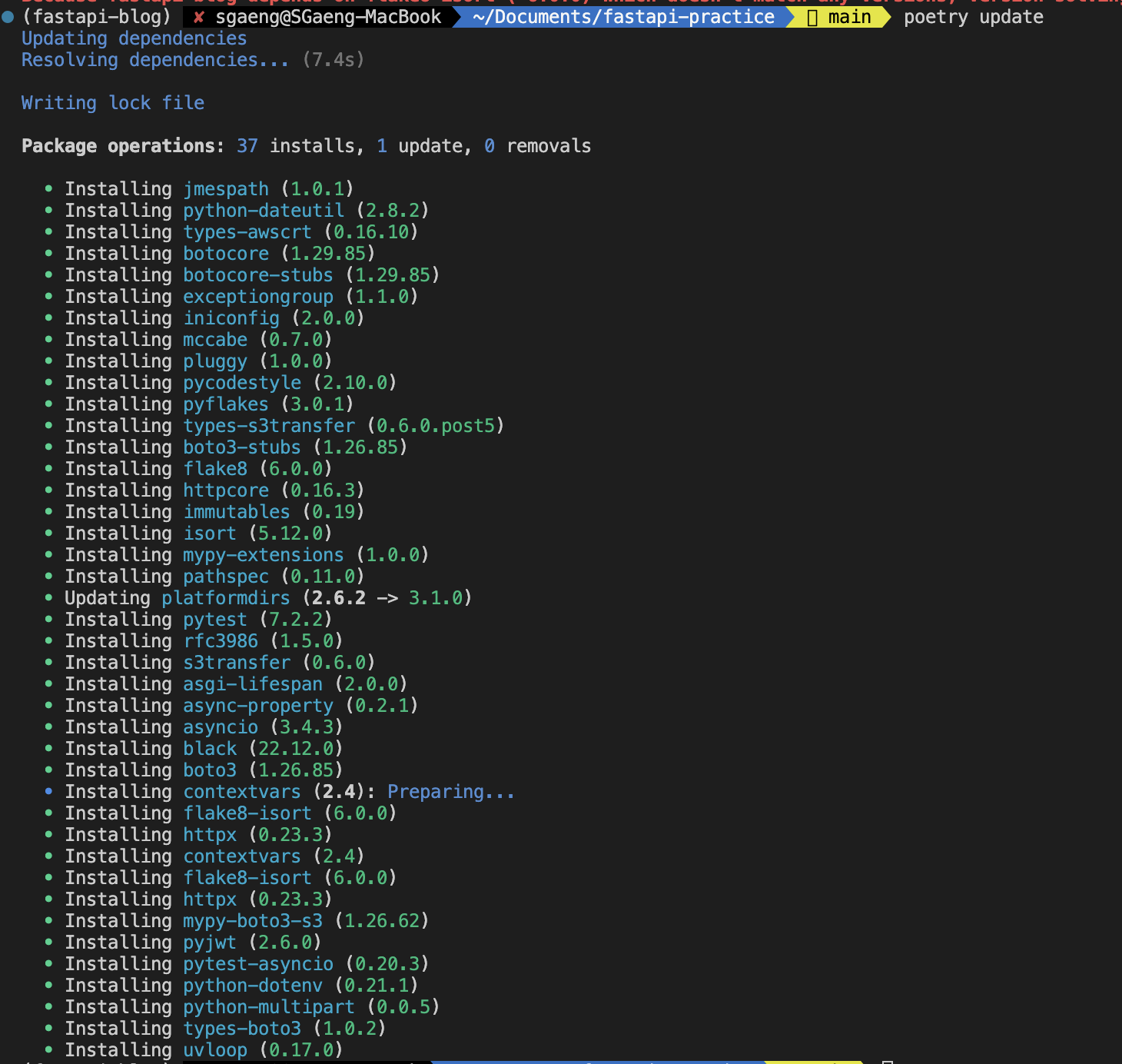Click uvloop package name
This screenshot has width=1122, height=1064.
[x=215, y=1050]
